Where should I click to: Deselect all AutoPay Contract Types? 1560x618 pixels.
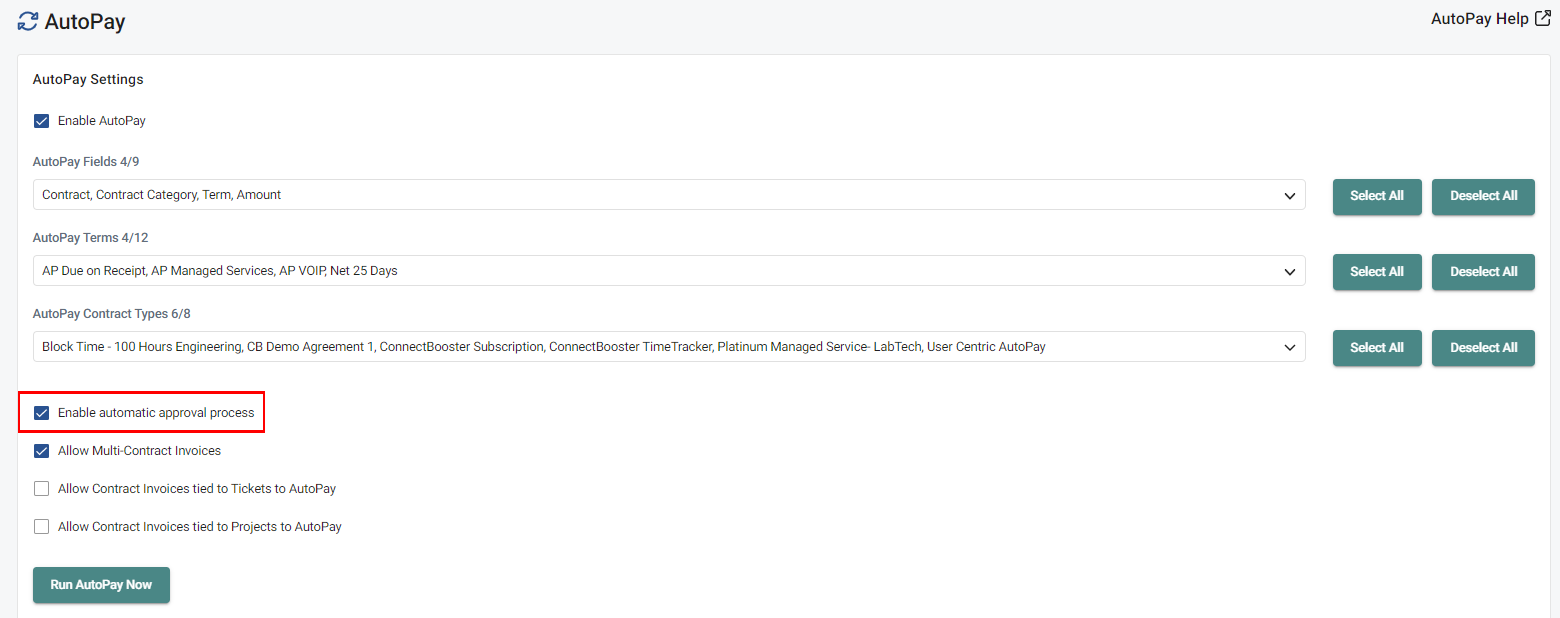click(x=1483, y=347)
